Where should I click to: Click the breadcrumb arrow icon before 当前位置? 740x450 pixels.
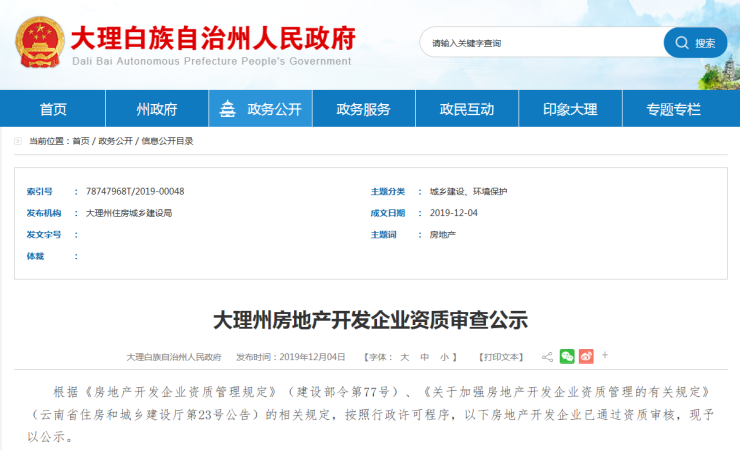click(x=18, y=141)
